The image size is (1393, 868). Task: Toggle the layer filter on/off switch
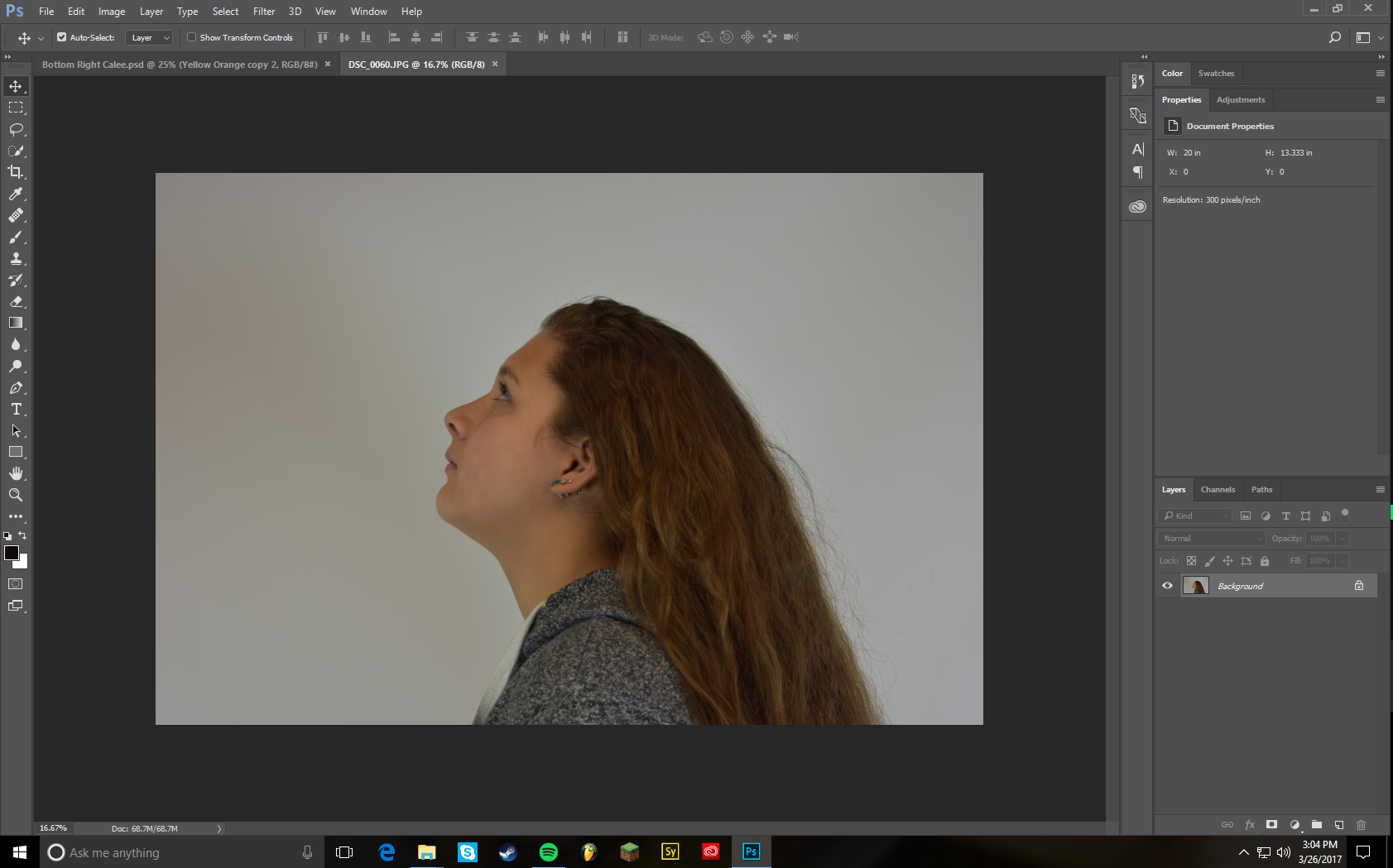pos(1345,514)
